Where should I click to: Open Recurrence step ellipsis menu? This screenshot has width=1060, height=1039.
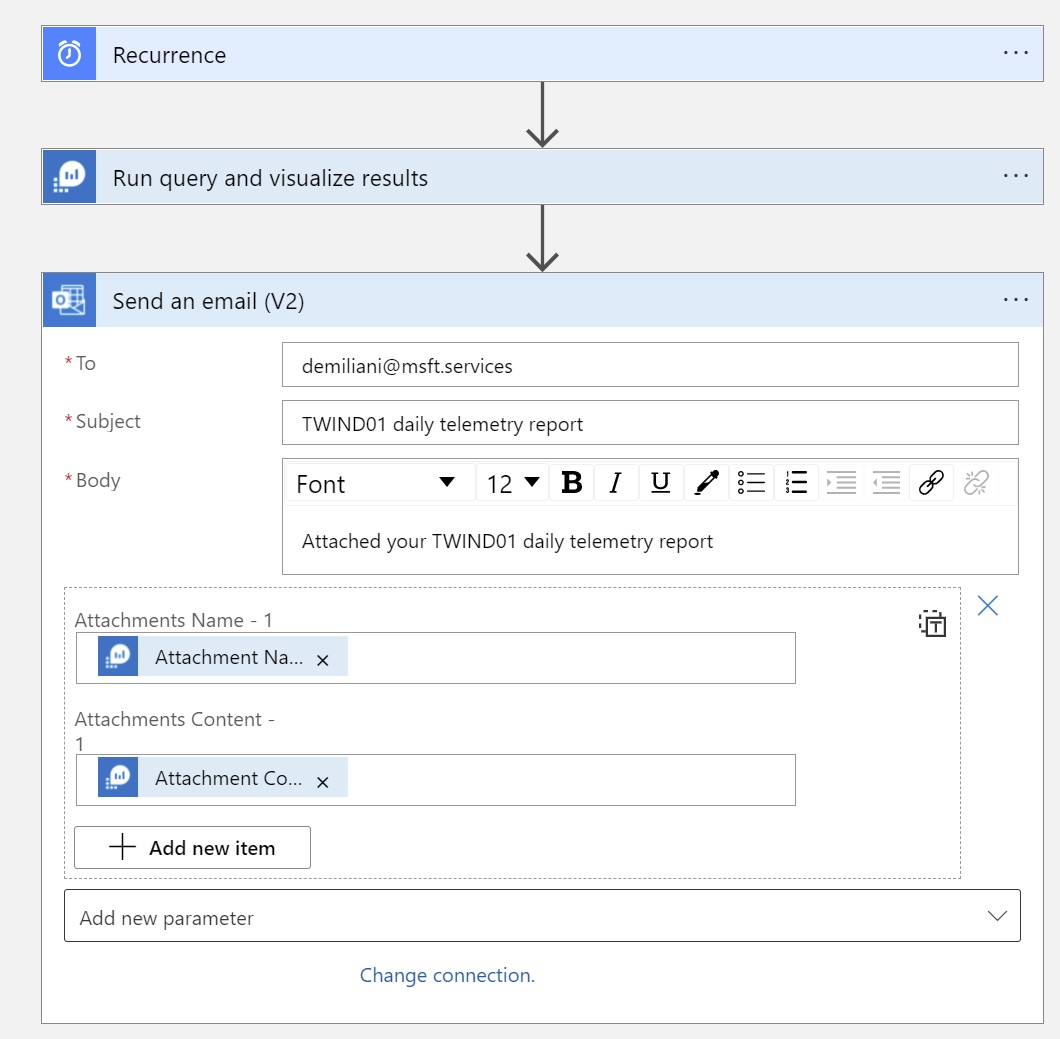tap(1015, 53)
